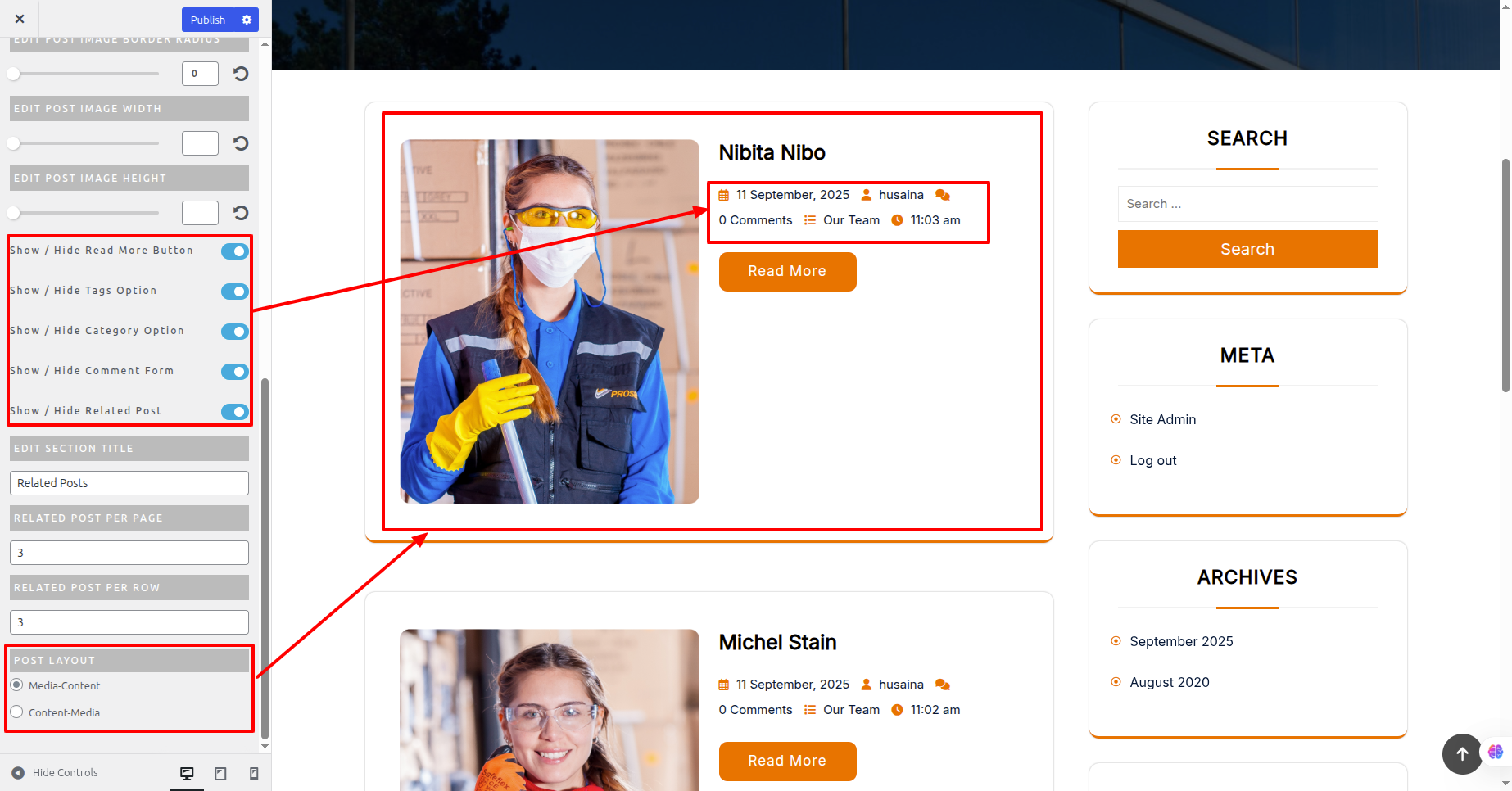Open the September 2025 archive
This screenshot has height=791, width=1512.
coord(1181,641)
